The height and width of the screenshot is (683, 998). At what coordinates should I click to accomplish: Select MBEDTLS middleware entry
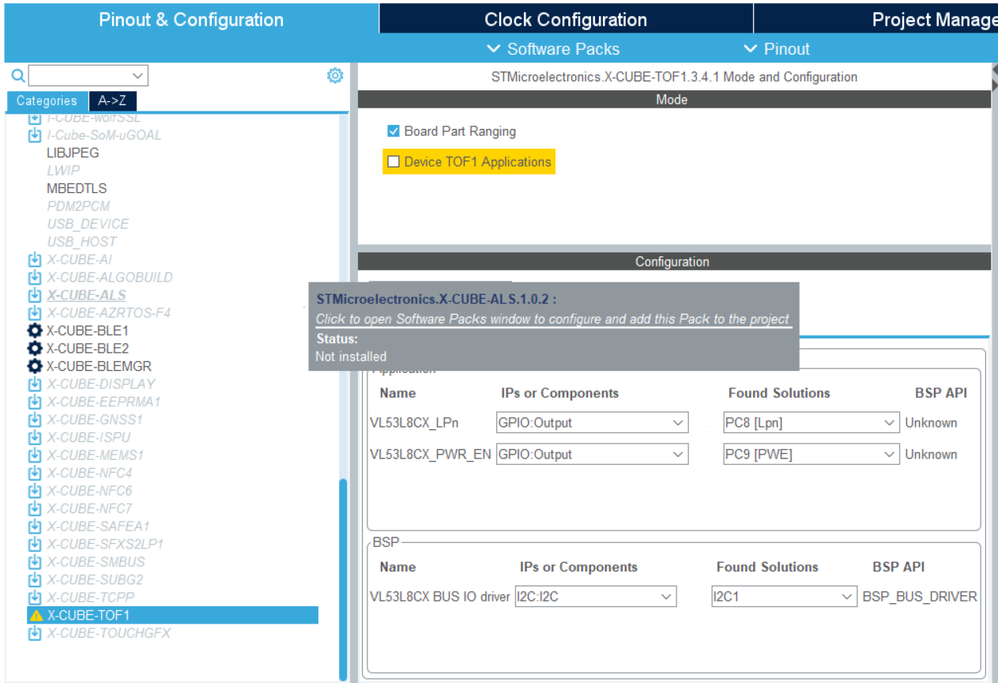click(76, 188)
